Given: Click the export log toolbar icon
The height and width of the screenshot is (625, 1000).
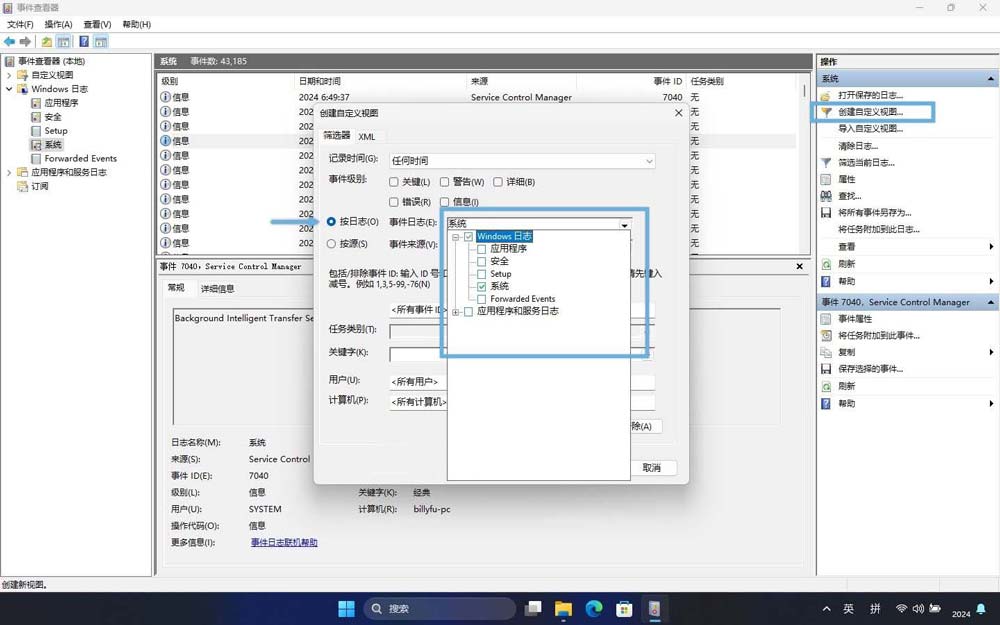Looking at the screenshot, I should pyautogui.click(x=46, y=42).
